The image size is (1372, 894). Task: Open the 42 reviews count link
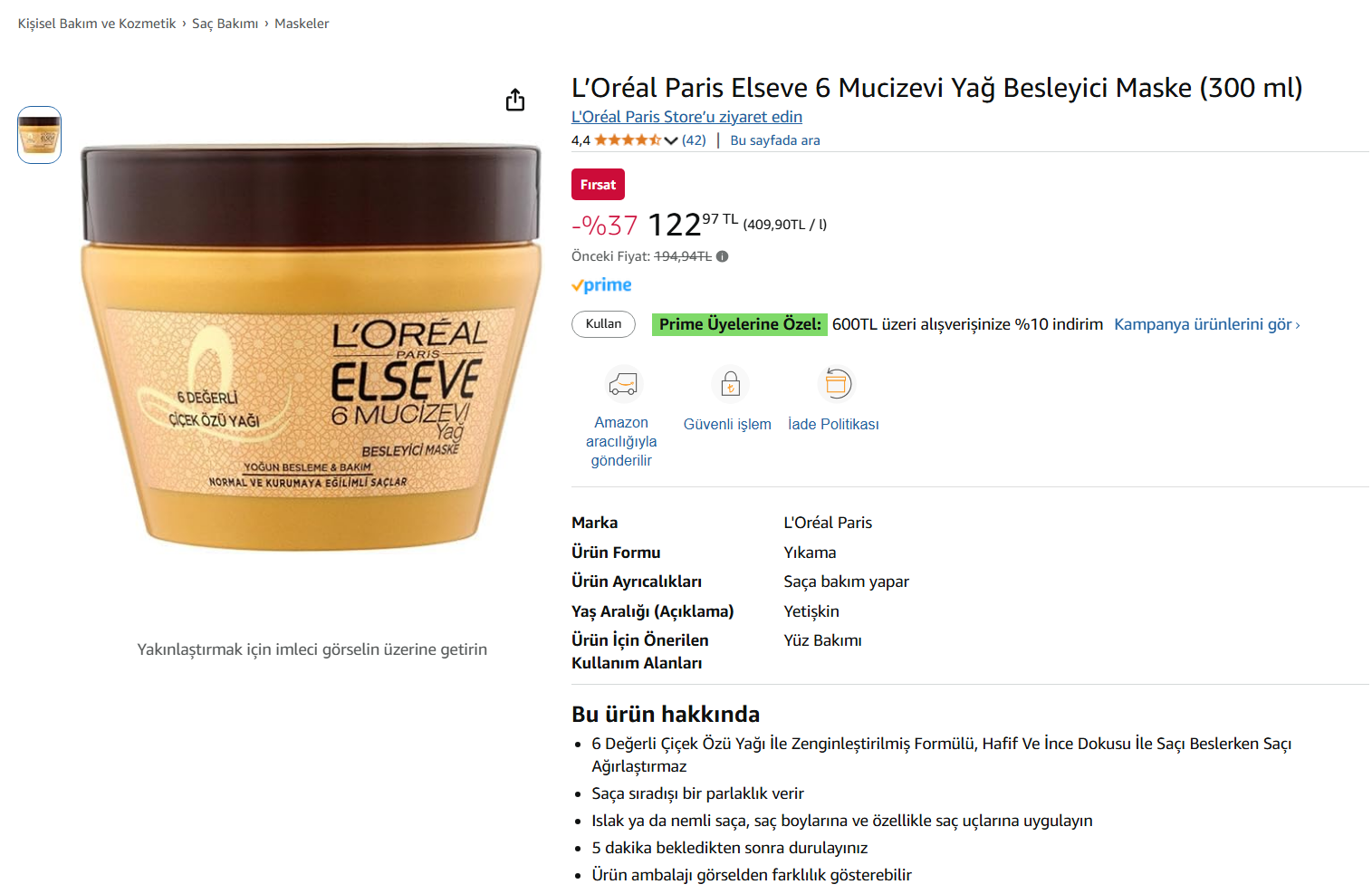(694, 140)
